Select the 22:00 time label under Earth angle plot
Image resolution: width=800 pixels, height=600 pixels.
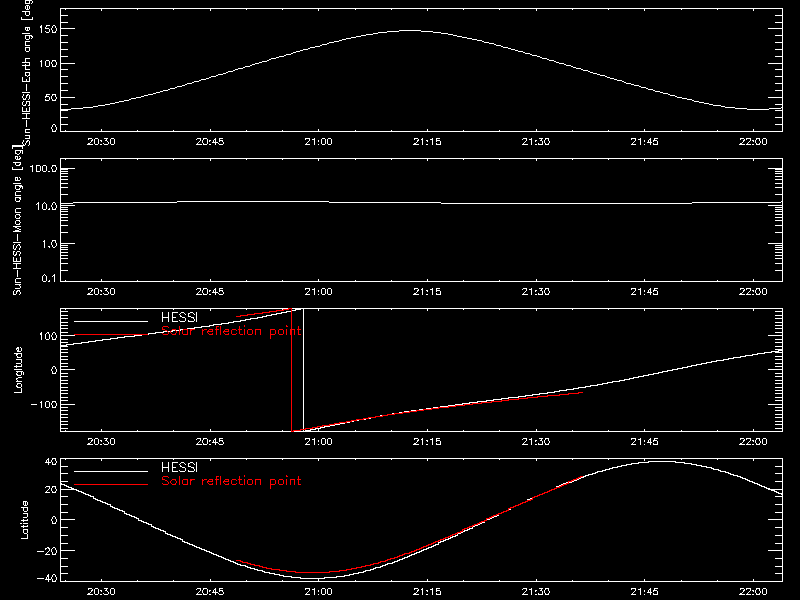[x=753, y=142]
